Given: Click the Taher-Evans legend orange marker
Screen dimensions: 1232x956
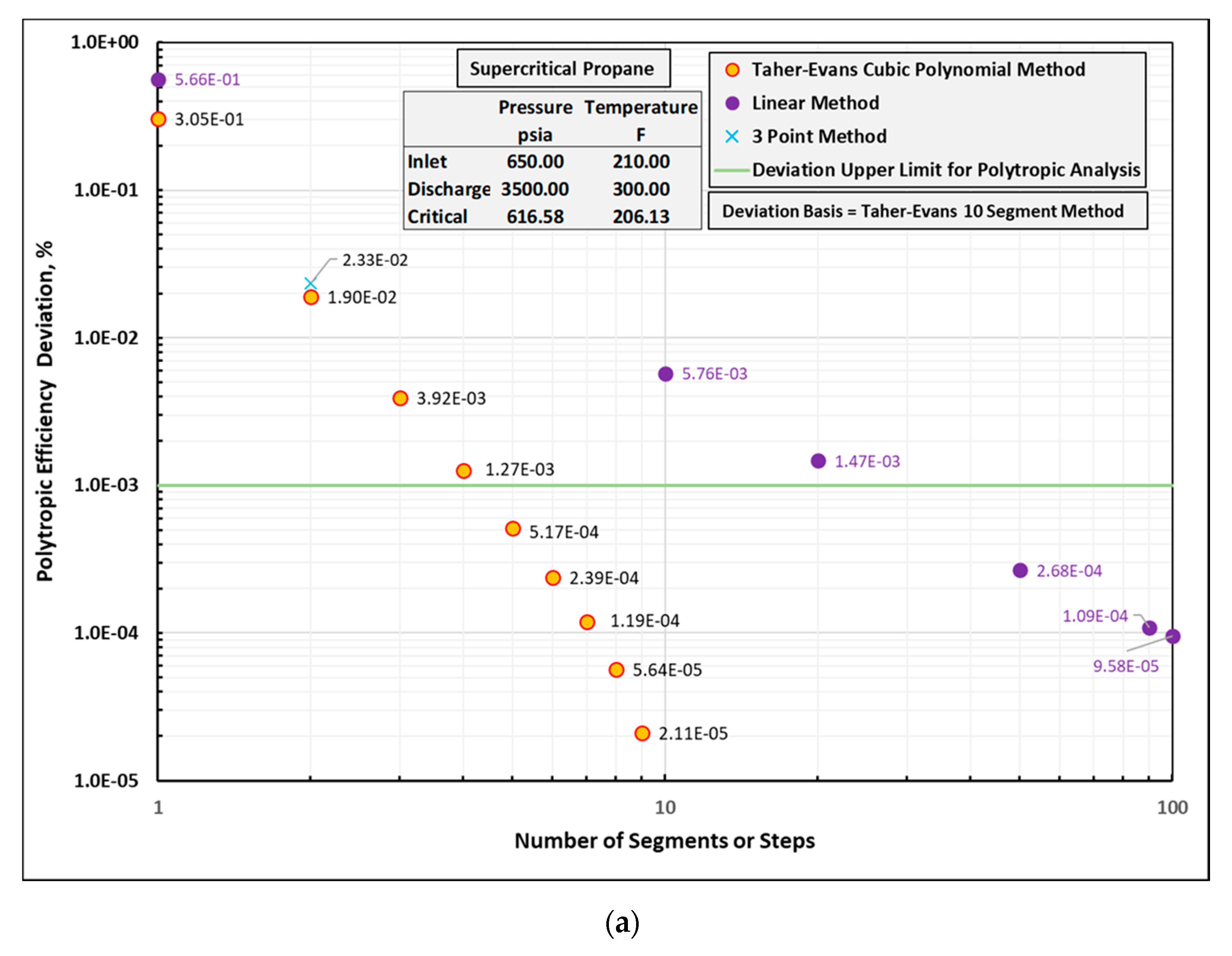Looking at the screenshot, I should click(732, 70).
